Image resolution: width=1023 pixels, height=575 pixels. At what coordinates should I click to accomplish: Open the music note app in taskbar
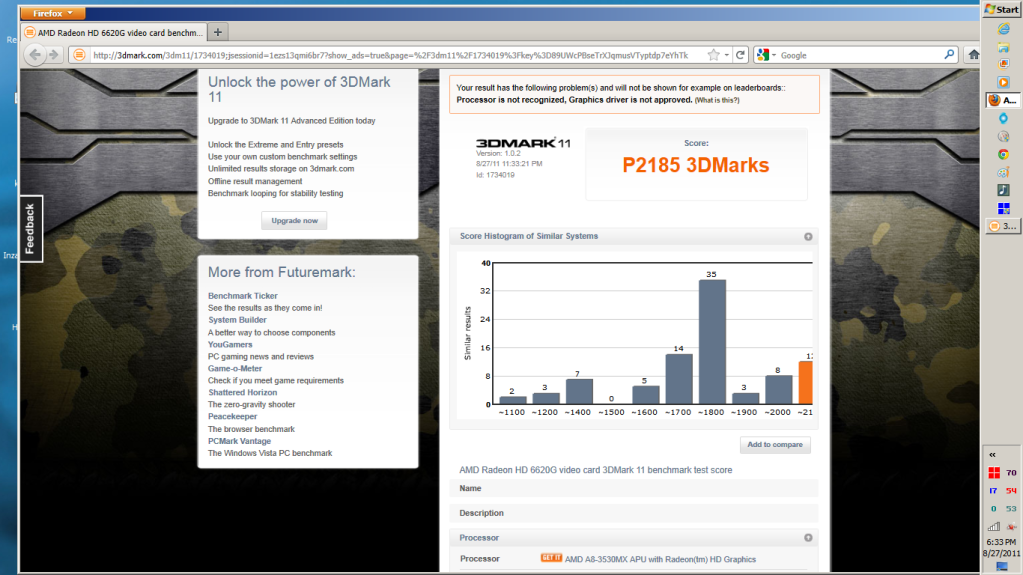click(x=1003, y=190)
